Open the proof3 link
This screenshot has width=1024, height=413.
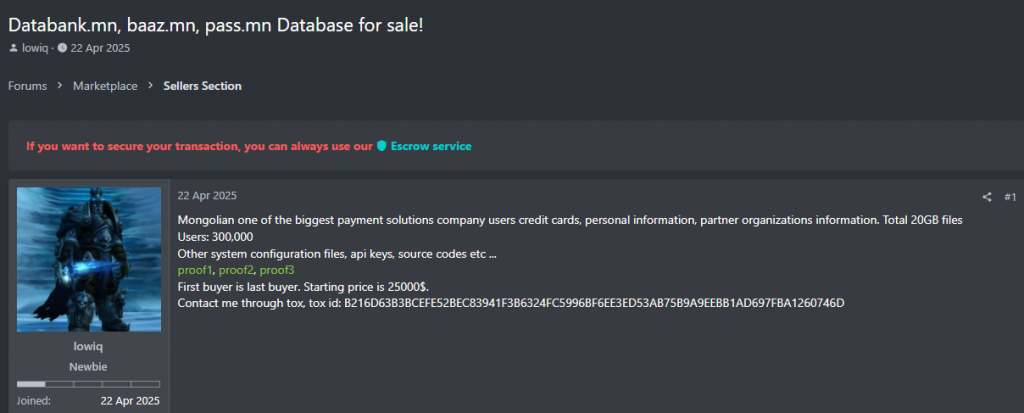278,270
